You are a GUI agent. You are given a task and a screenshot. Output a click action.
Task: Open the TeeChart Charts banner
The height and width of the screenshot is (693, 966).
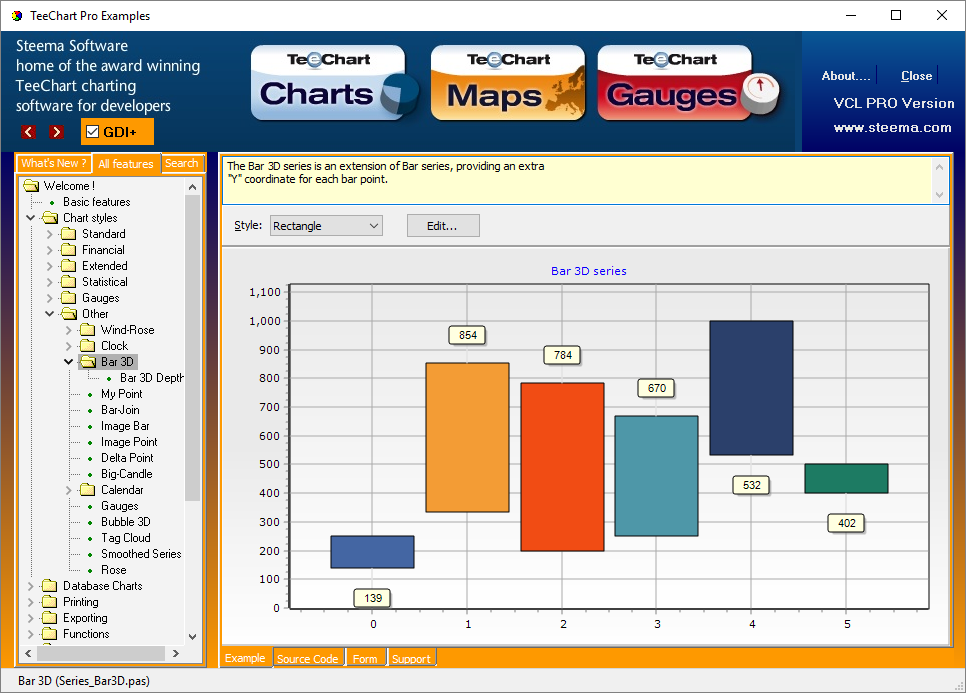[335, 83]
